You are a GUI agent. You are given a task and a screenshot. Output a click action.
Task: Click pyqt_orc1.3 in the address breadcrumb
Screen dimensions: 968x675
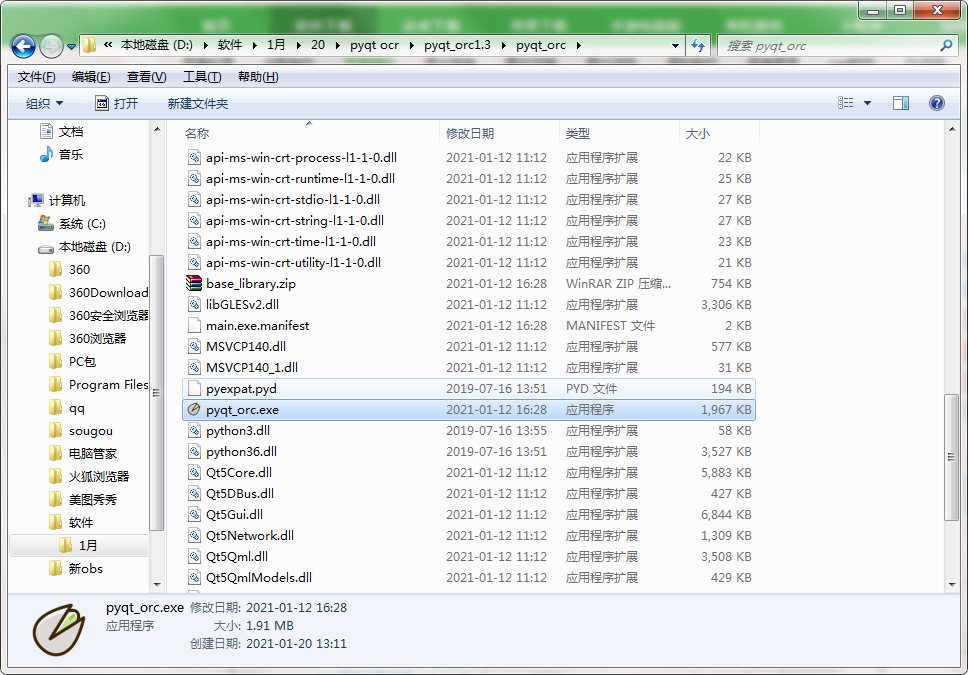click(x=457, y=45)
